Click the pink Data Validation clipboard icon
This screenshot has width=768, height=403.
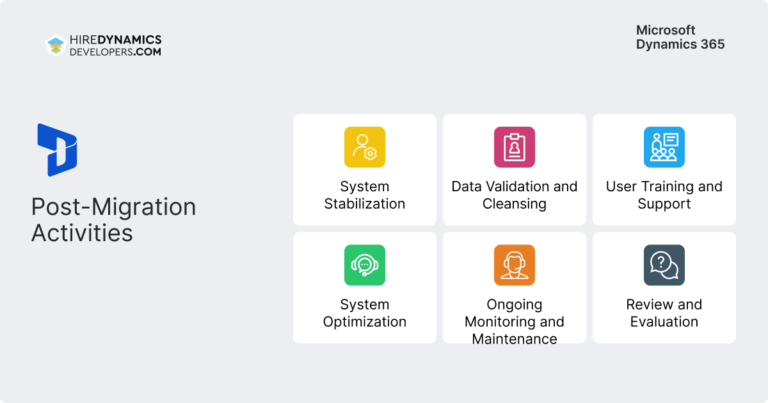pos(514,147)
